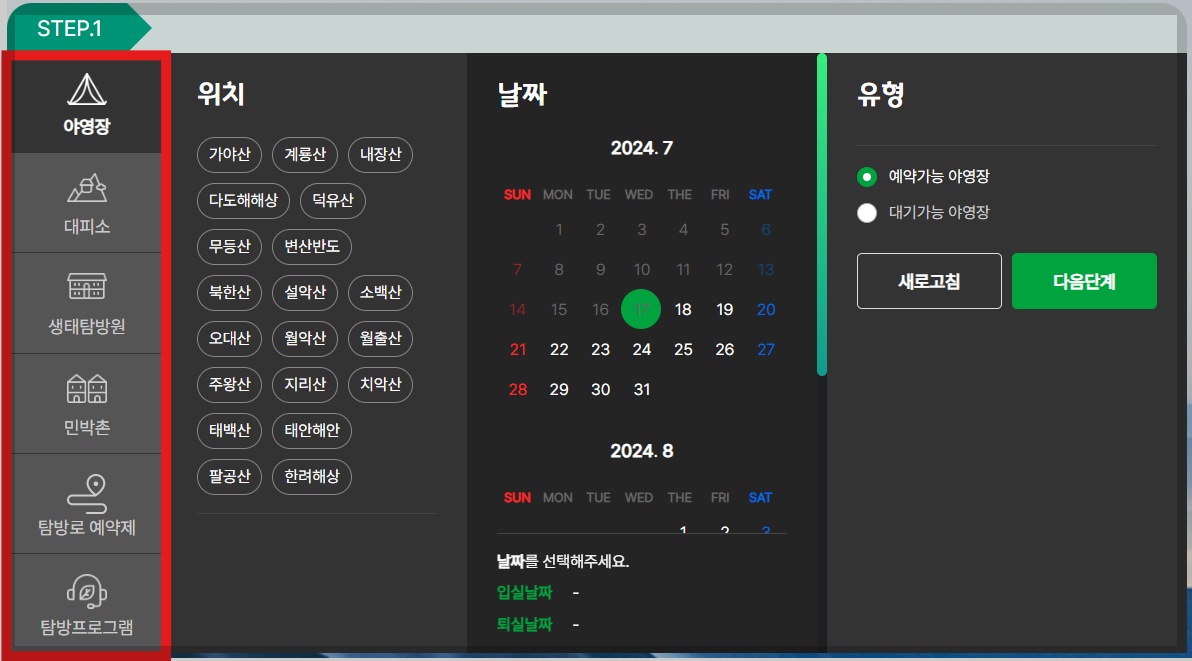Screen dimensions: 1192x661
Task: Click the 새로고침 refresh button
Action: coord(928,281)
